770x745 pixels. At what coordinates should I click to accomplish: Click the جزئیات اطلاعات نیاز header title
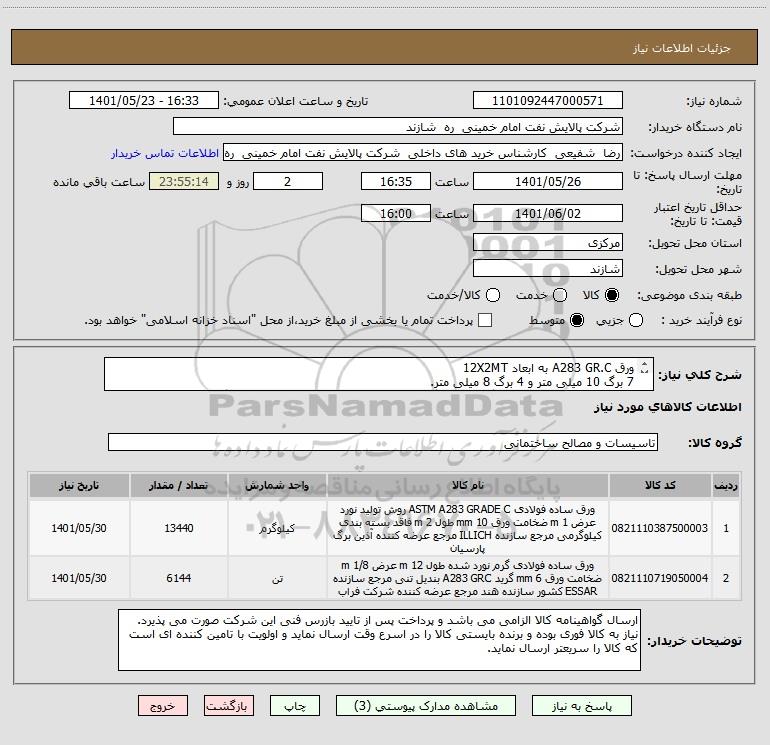pos(682,48)
